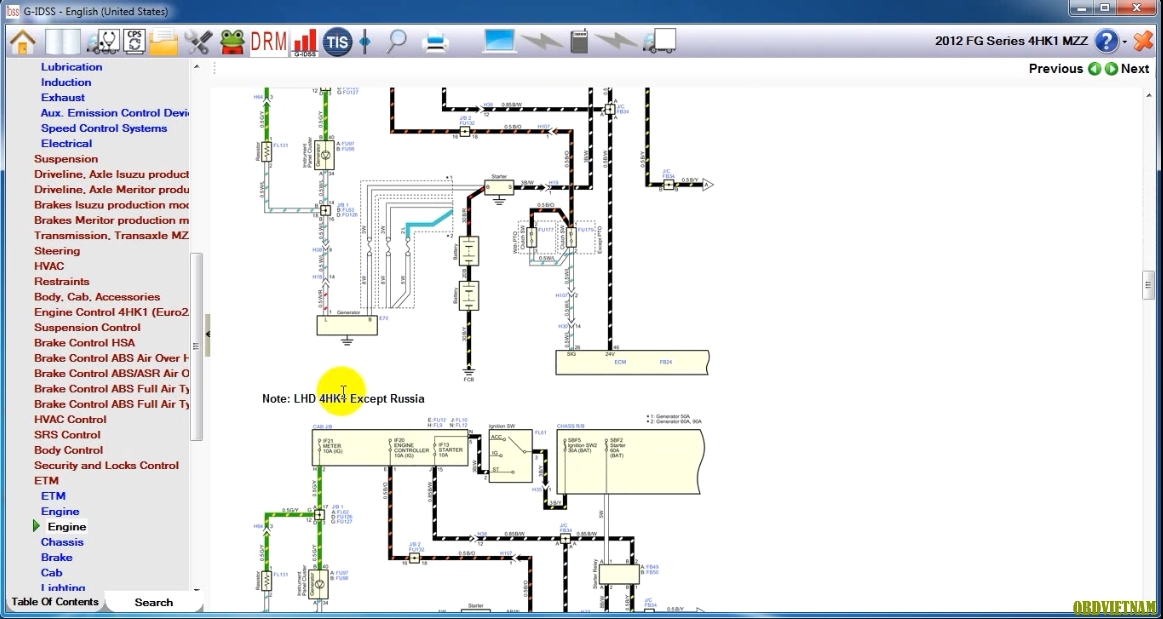The height and width of the screenshot is (619, 1163).
Task: Open the truck diagnostics stethoscope icon
Action: 102,42
